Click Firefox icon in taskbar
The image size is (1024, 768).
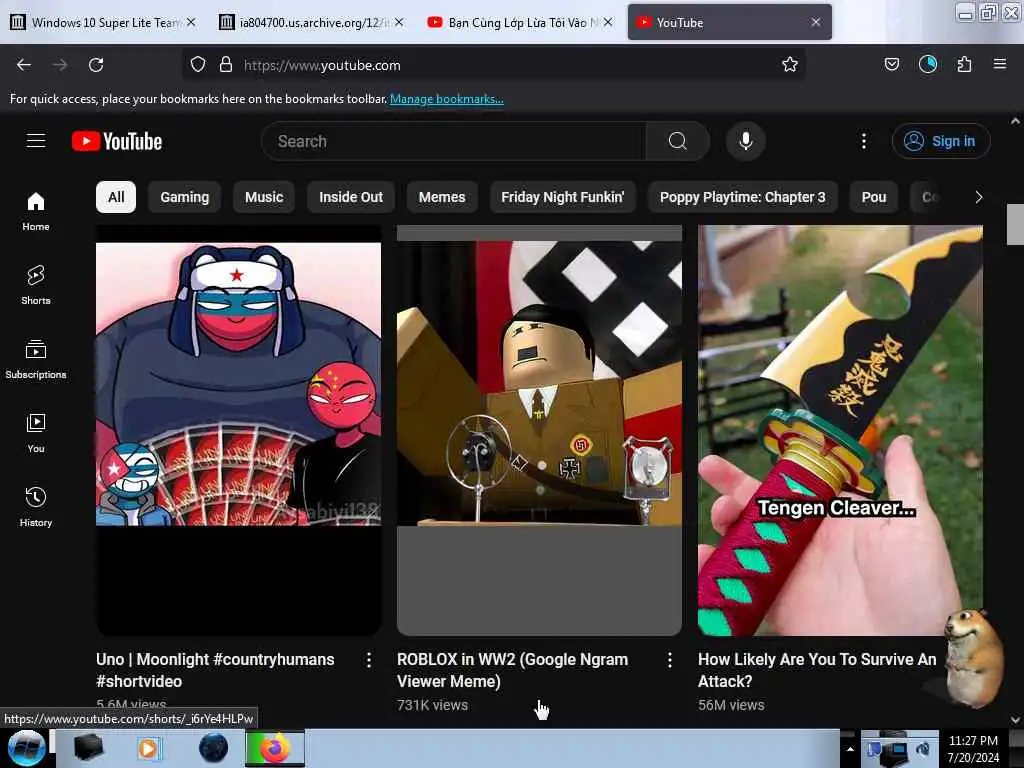tap(275, 748)
